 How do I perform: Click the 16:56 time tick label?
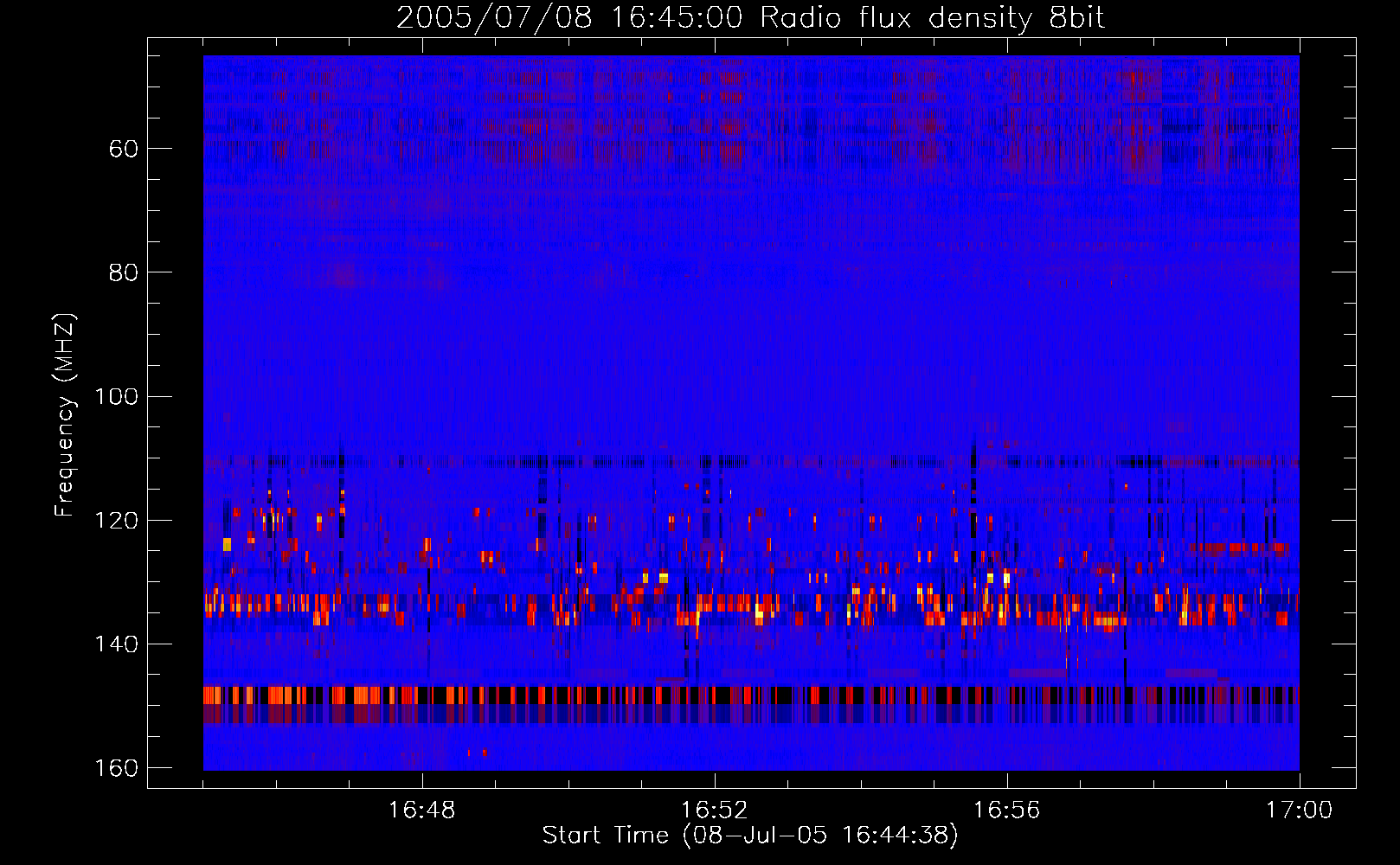coord(1006,811)
